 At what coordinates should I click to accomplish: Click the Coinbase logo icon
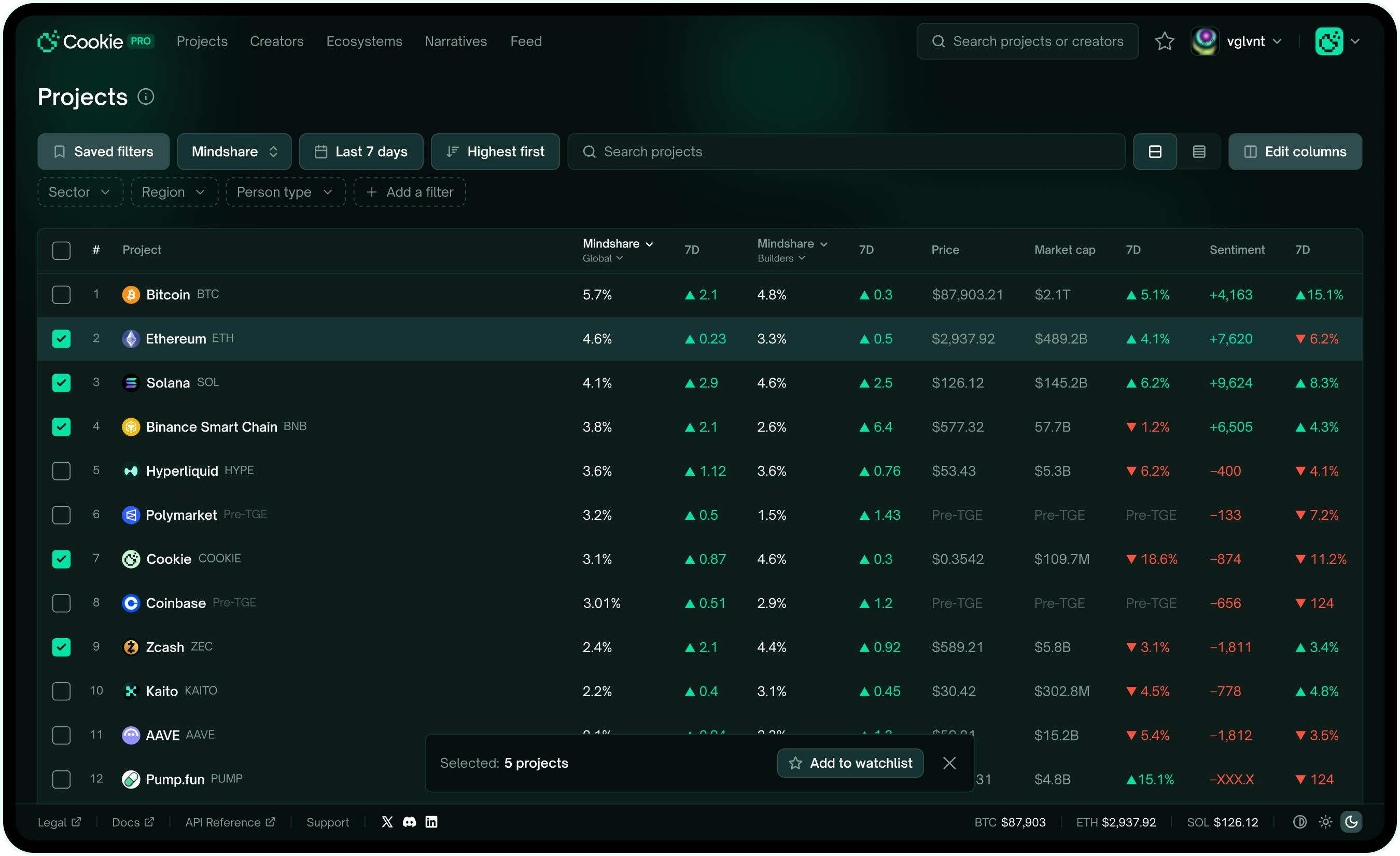(131, 603)
